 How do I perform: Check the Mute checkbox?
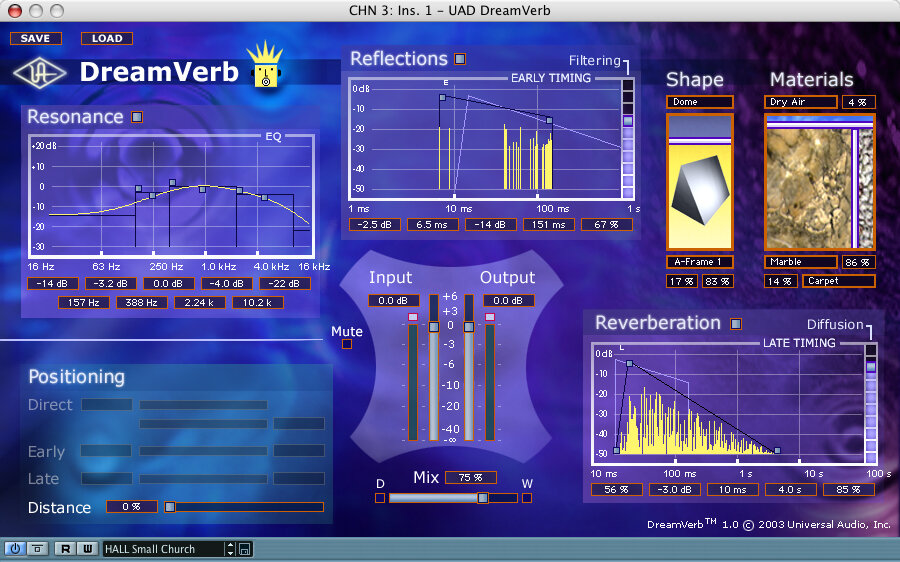coord(347,344)
